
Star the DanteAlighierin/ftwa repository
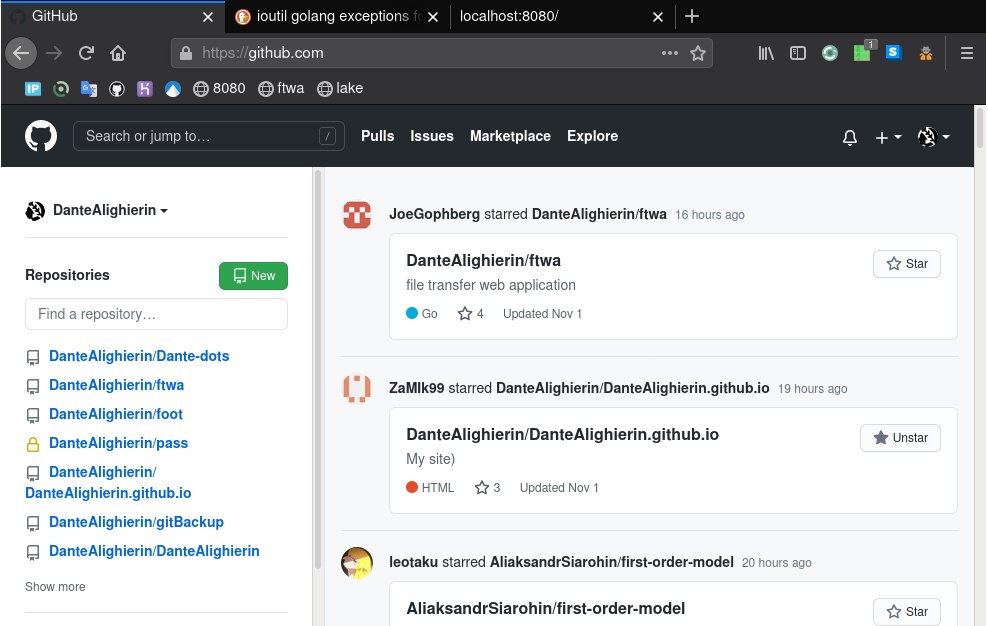click(907, 264)
